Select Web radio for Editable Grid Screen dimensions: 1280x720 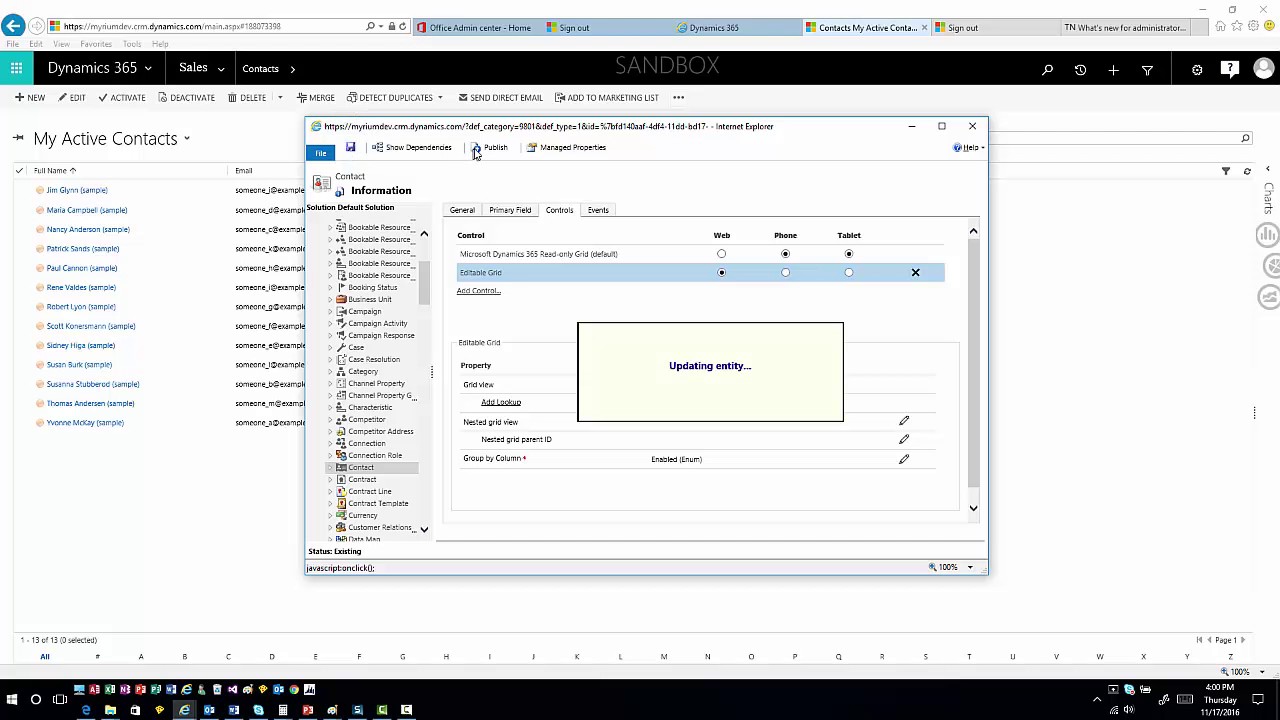click(721, 273)
